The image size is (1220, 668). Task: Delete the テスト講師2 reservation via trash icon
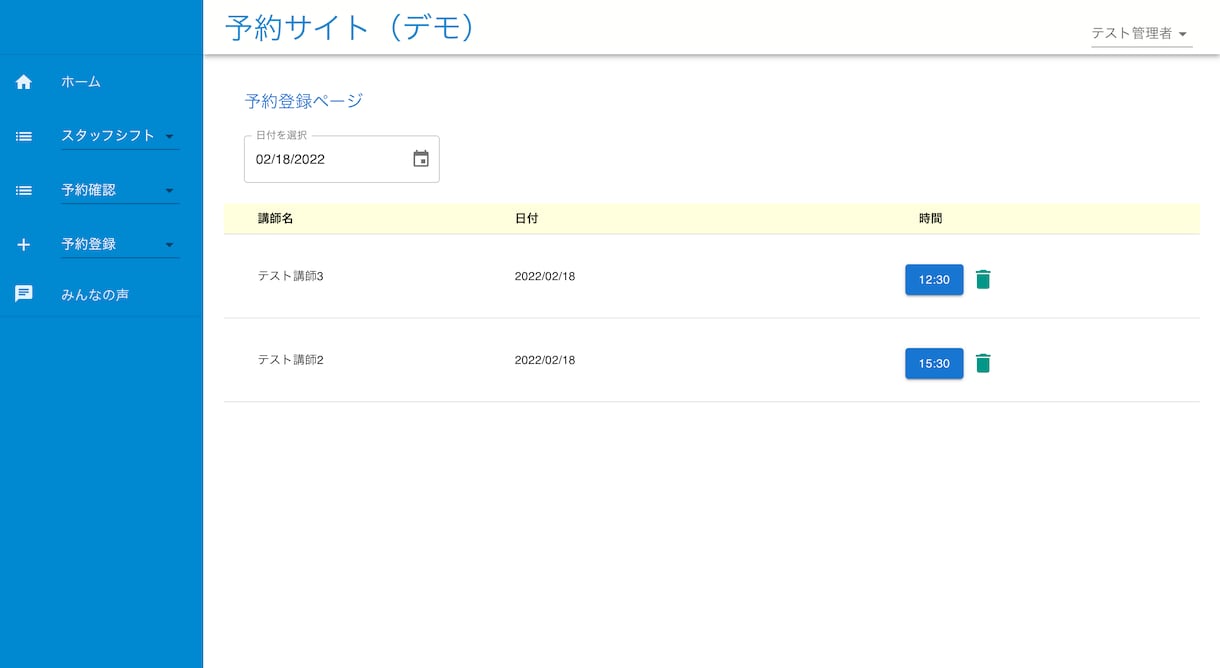pyautogui.click(x=983, y=363)
